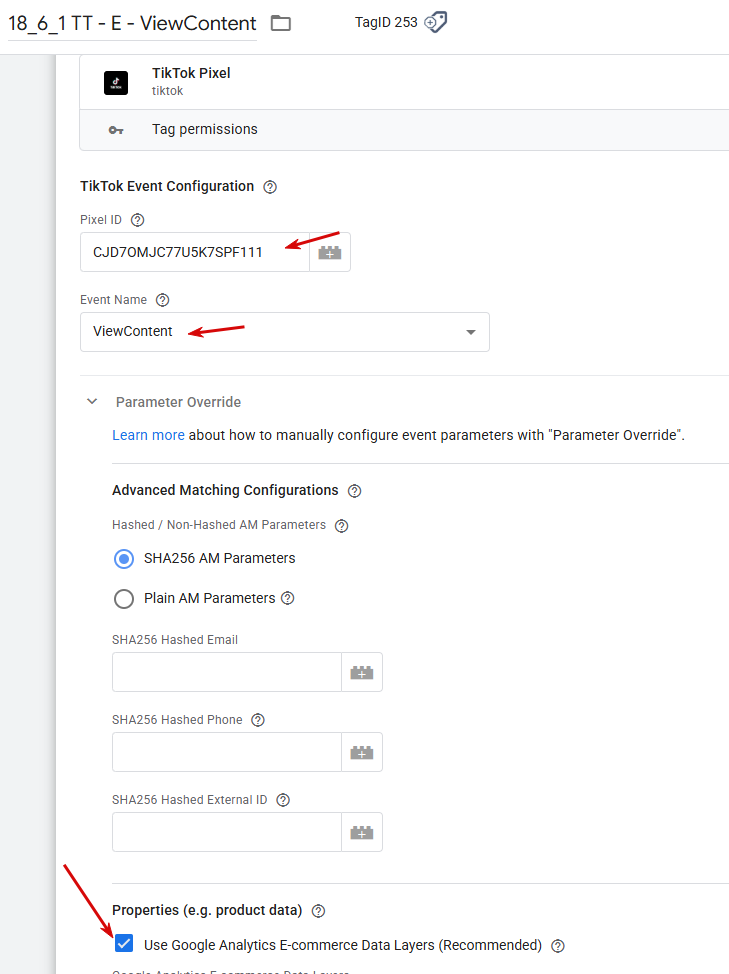Click the TikTok Pixel logo icon
This screenshot has height=974, width=729.
click(116, 82)
